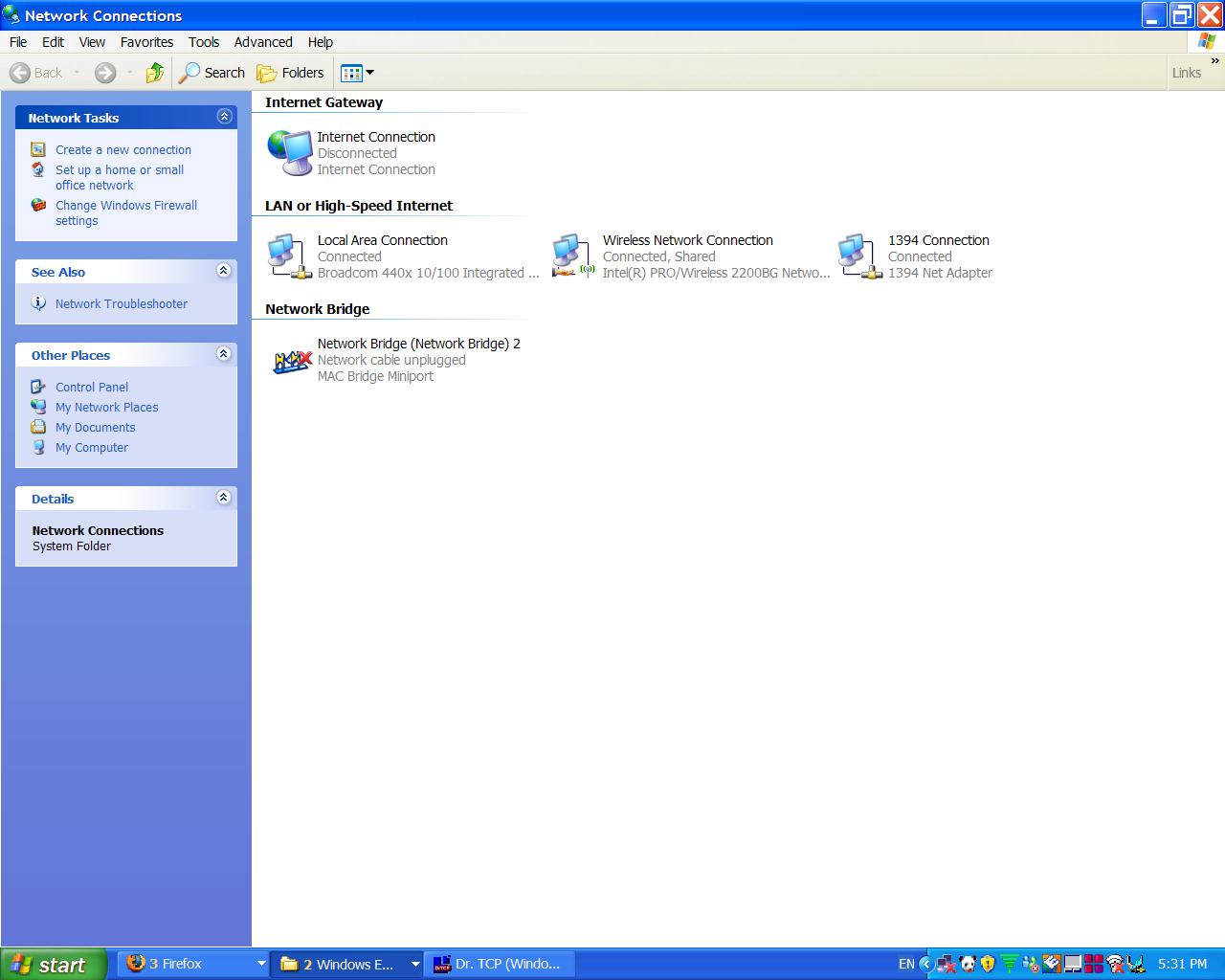Go to My Network Places link

pyautogui.click(x=107, y=408)
